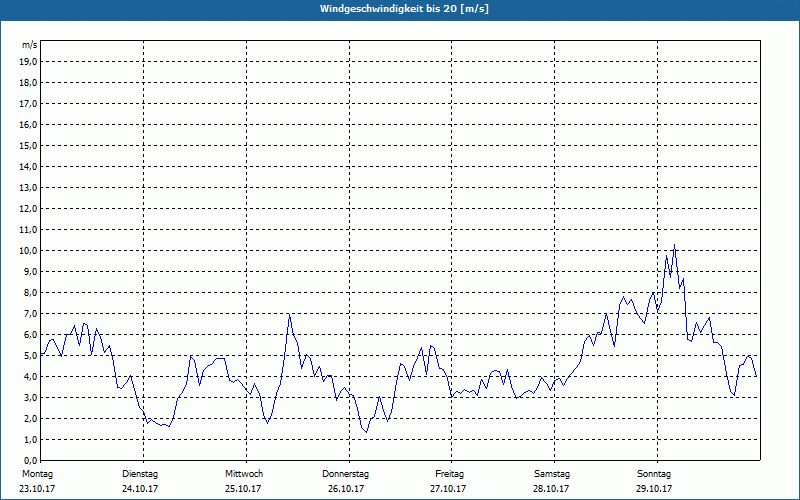
Task: Click the m/s unit label
Action: click(30, 45)
